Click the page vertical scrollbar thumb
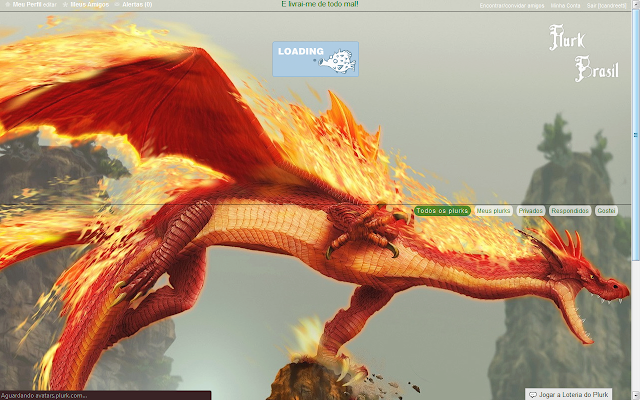 click(636, 135)
